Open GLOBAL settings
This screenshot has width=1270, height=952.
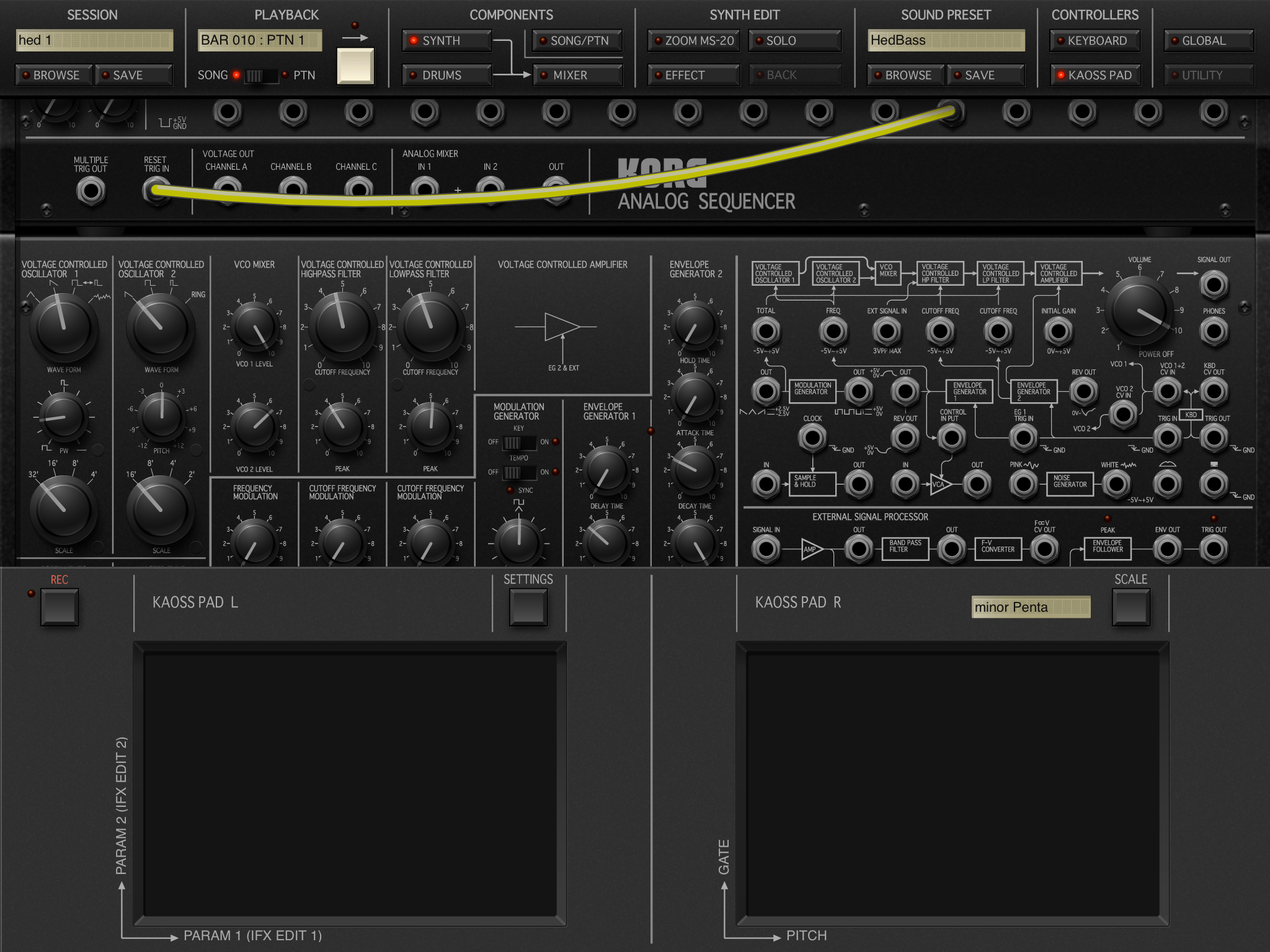(x=1207, y=41)
